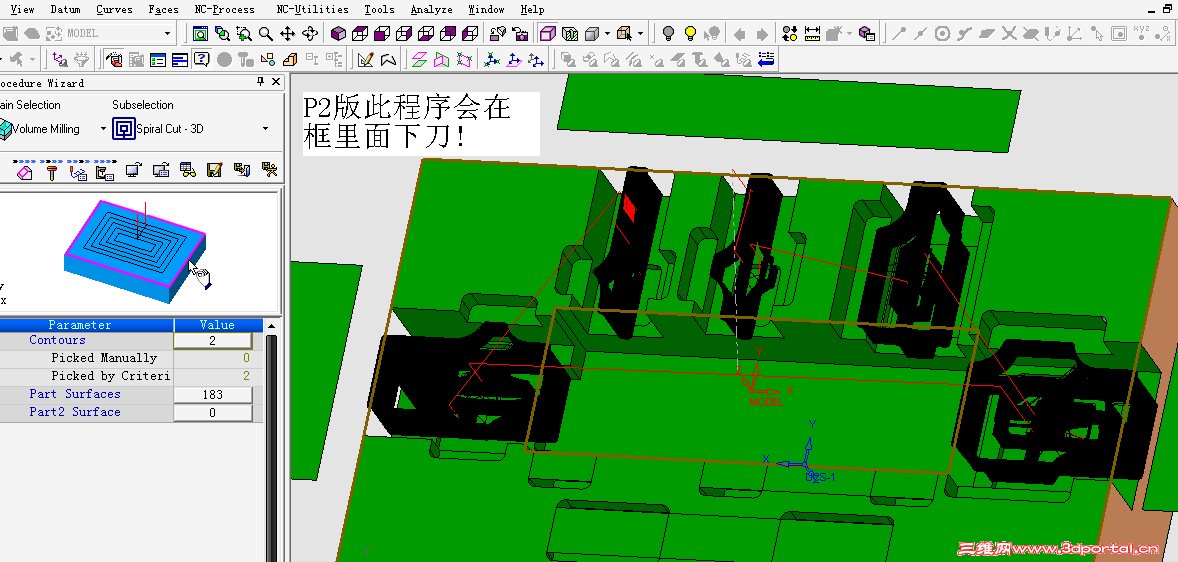The height and width of the screenshot is (562, 1178).
Task: Click the Contours value 2 field
Action: click(213, 340)
